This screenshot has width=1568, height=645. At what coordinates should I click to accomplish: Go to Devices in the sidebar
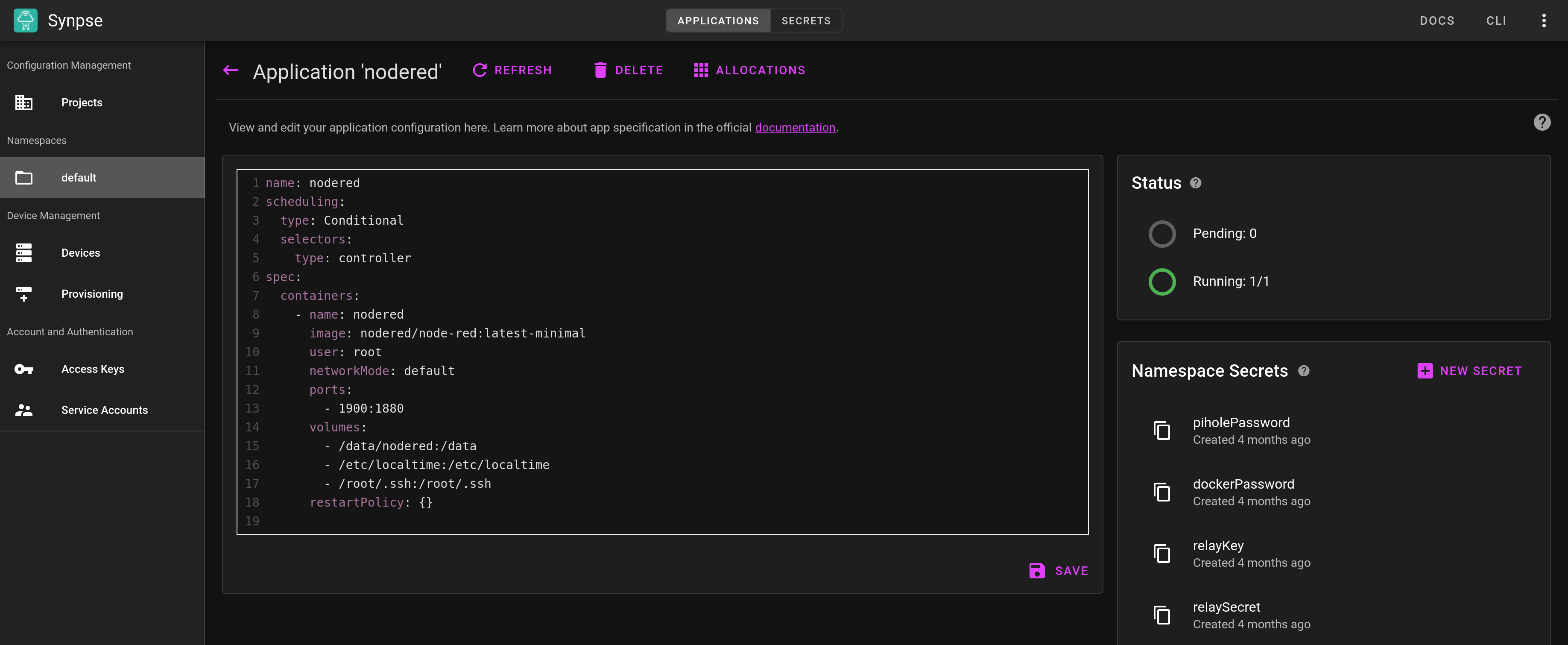point(80,253)
